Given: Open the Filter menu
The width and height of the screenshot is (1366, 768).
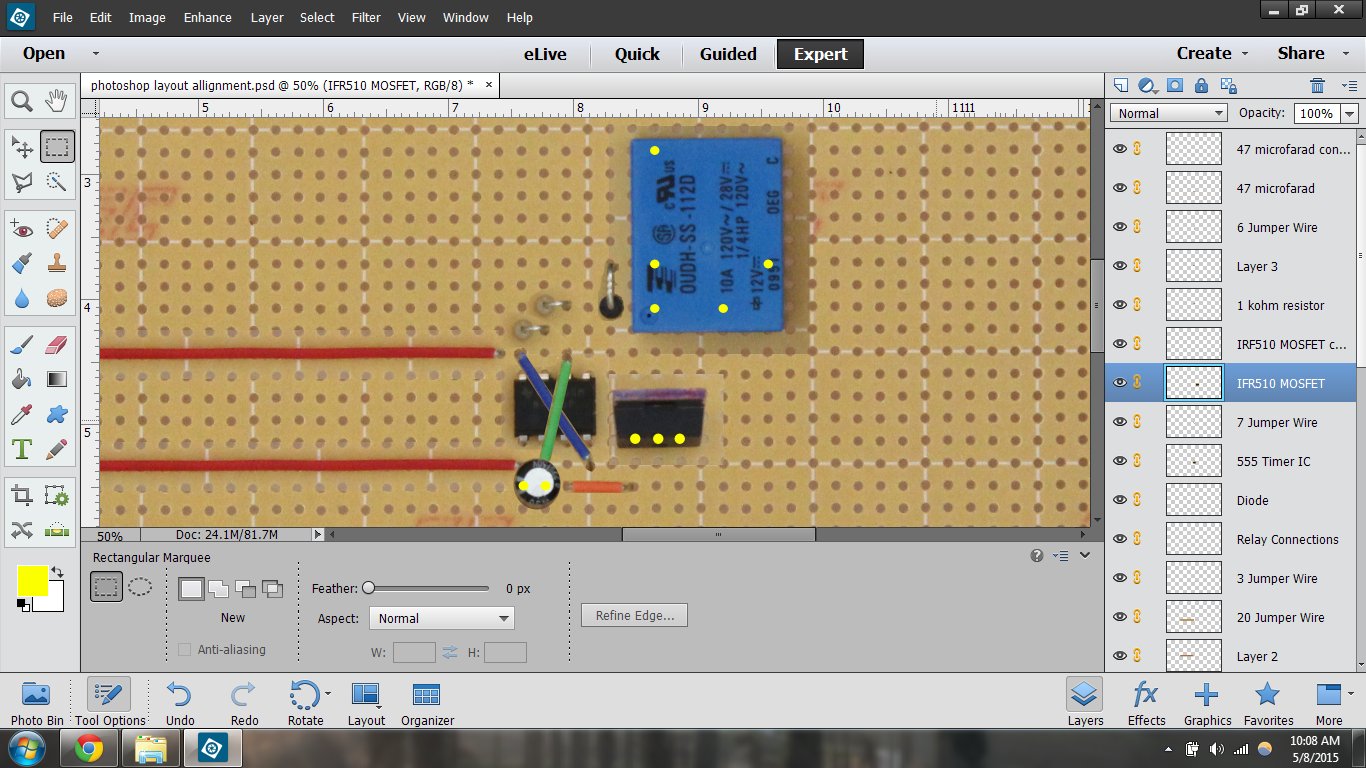Looking at the screenshot, I should [x=366, y=17].
